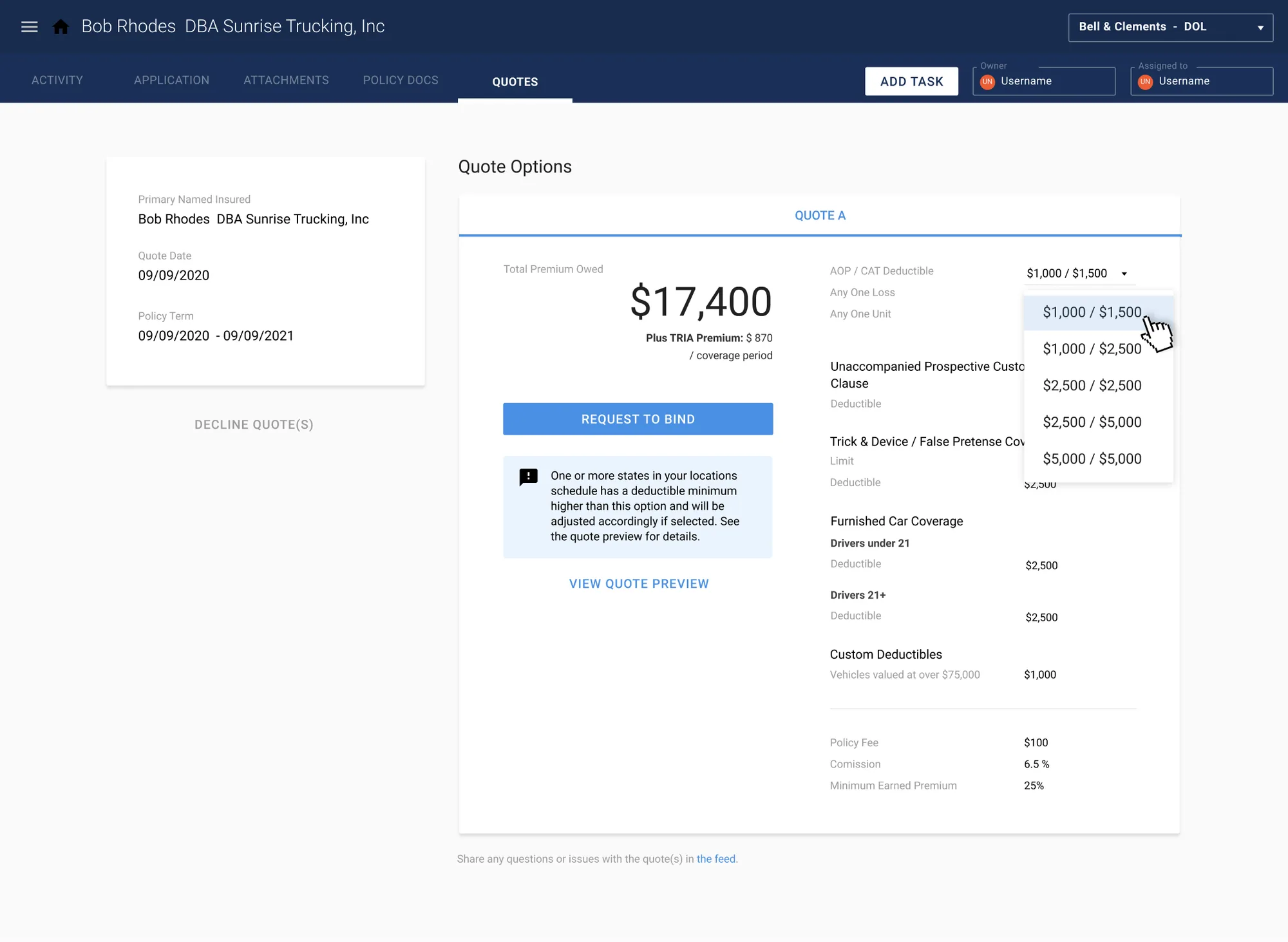Follow the feed link
The width and height of the screenshot is (1288, 942).
(x=715, y=859)
